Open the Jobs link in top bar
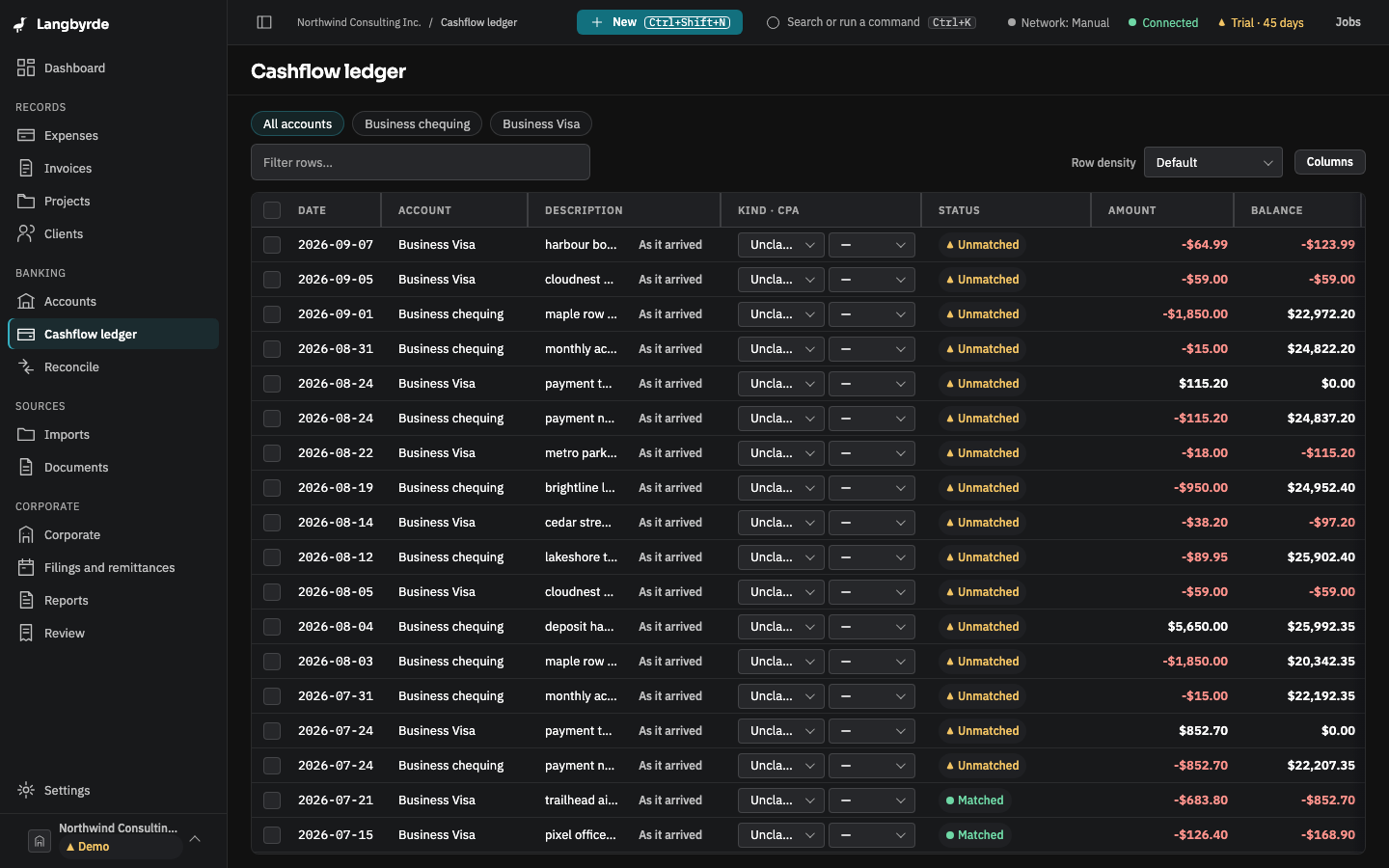The width and height of the screenshot is (1389, 868). click(1348, 22)
